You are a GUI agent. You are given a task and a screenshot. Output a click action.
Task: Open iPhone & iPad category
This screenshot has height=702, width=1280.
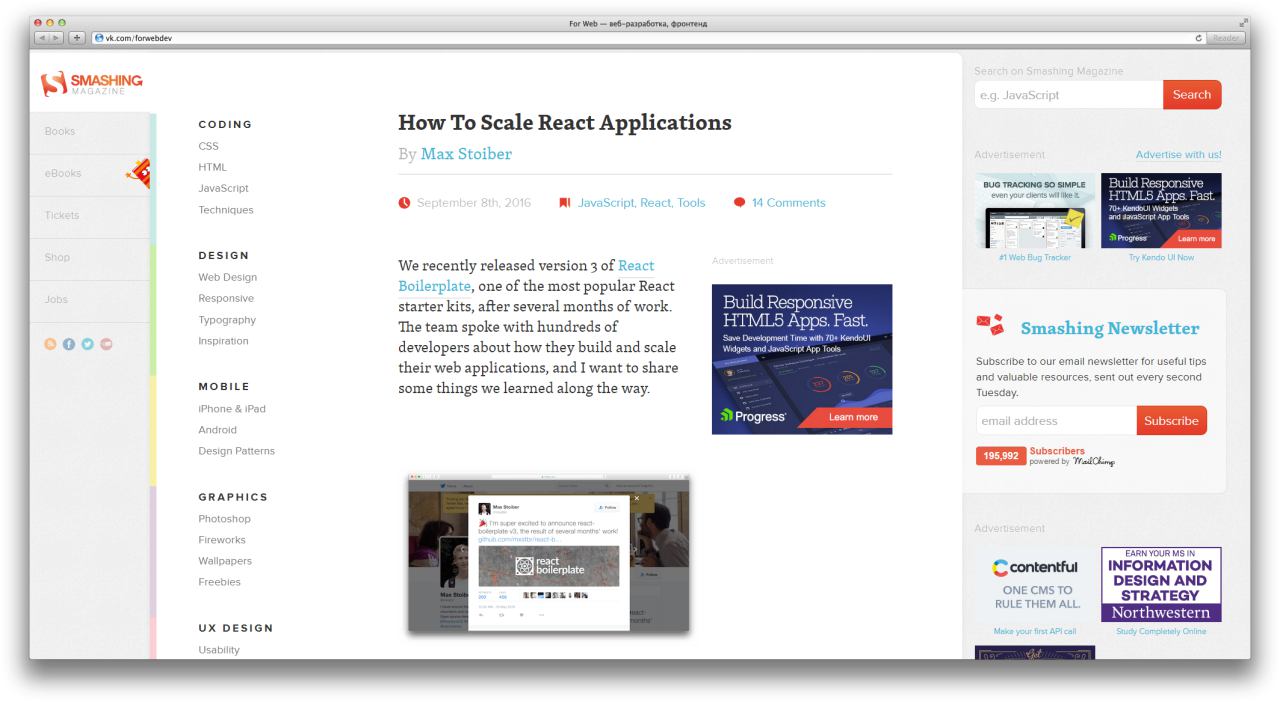click(x=232, y=408)
